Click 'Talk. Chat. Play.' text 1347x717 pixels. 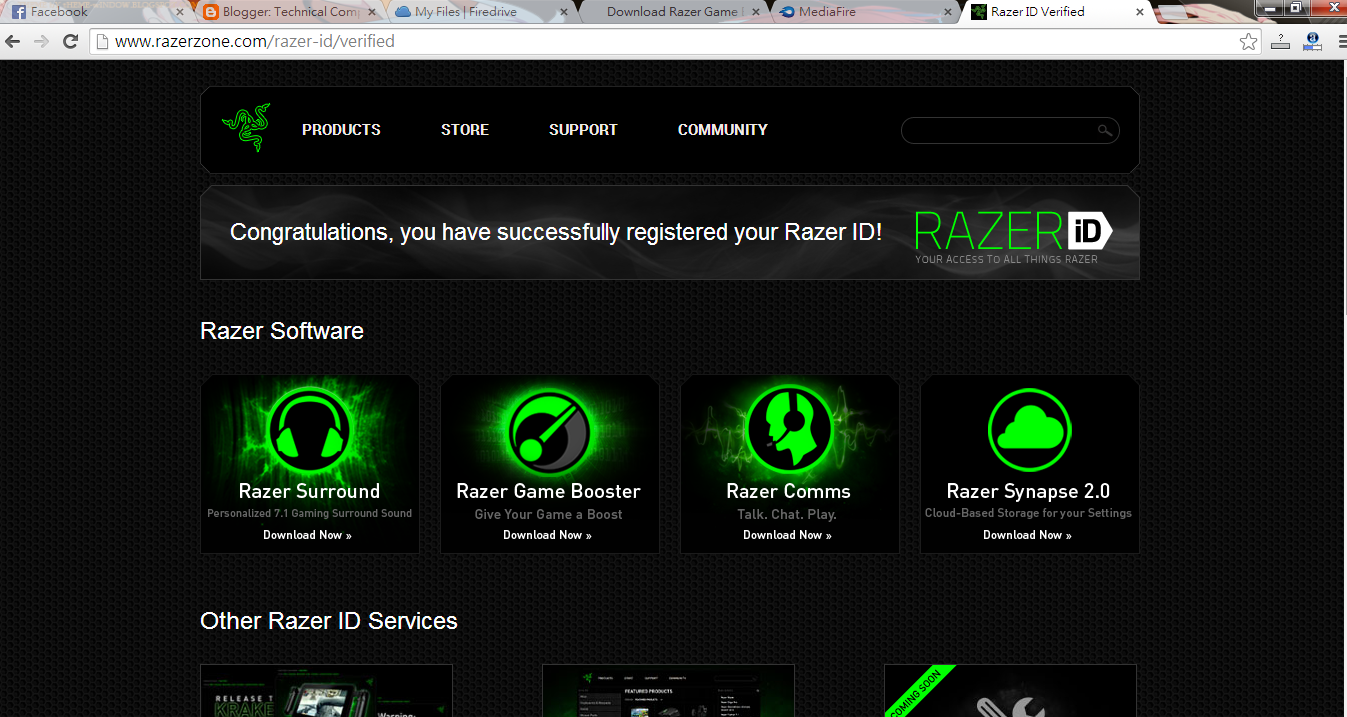(787, 514)
